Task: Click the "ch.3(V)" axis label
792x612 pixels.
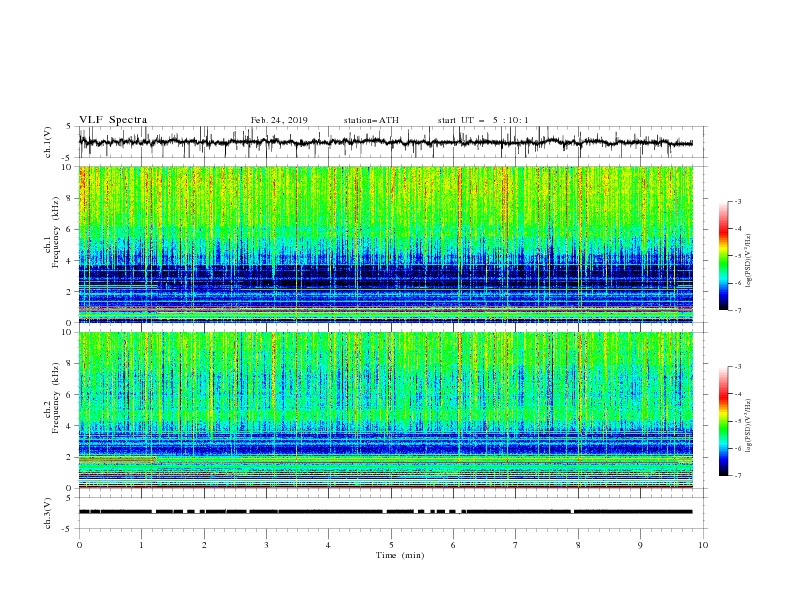Action: (48, 513)
